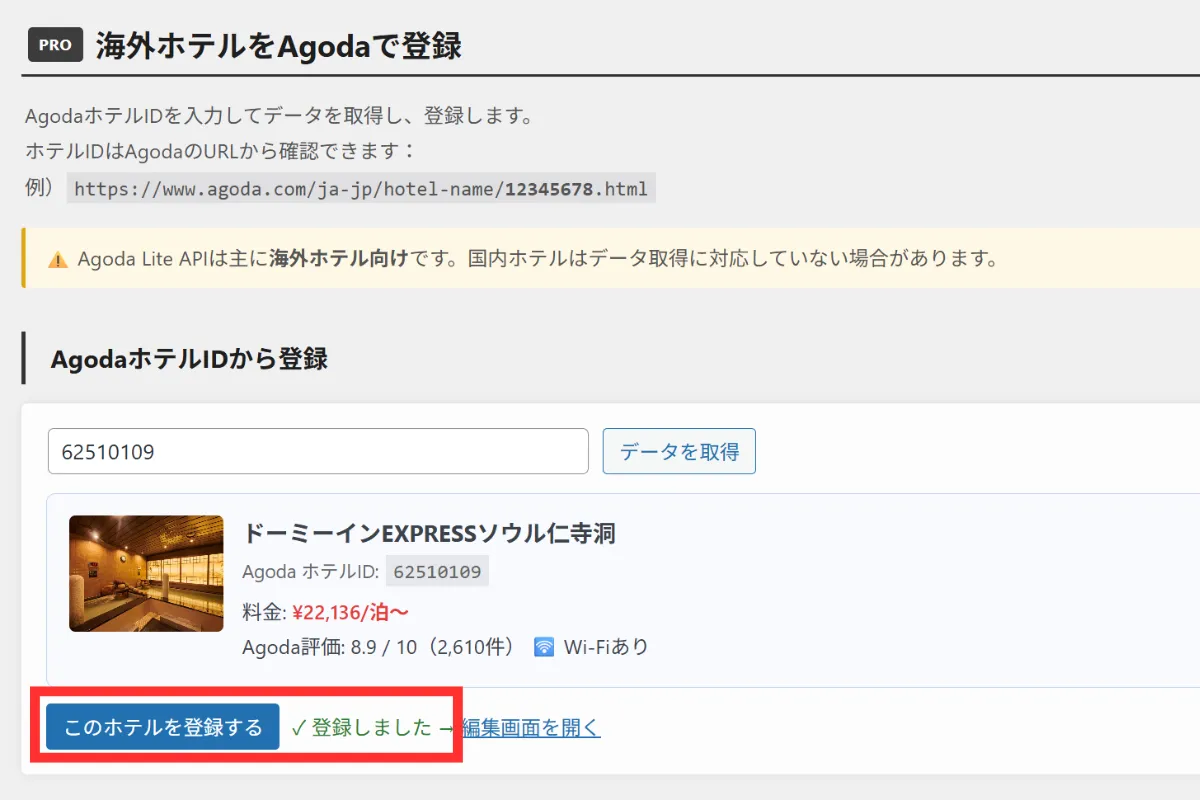Click the example Agoda URL code text

point(361,188)
